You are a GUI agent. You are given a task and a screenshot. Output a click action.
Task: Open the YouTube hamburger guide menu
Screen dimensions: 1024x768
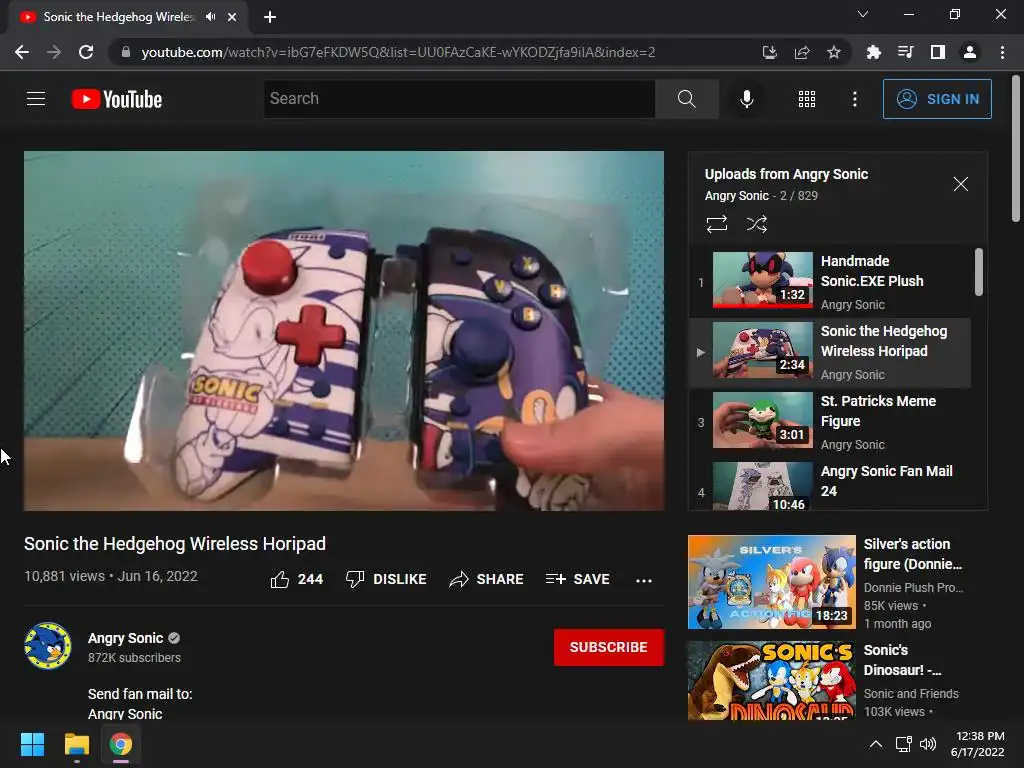[x=36, y=99]
